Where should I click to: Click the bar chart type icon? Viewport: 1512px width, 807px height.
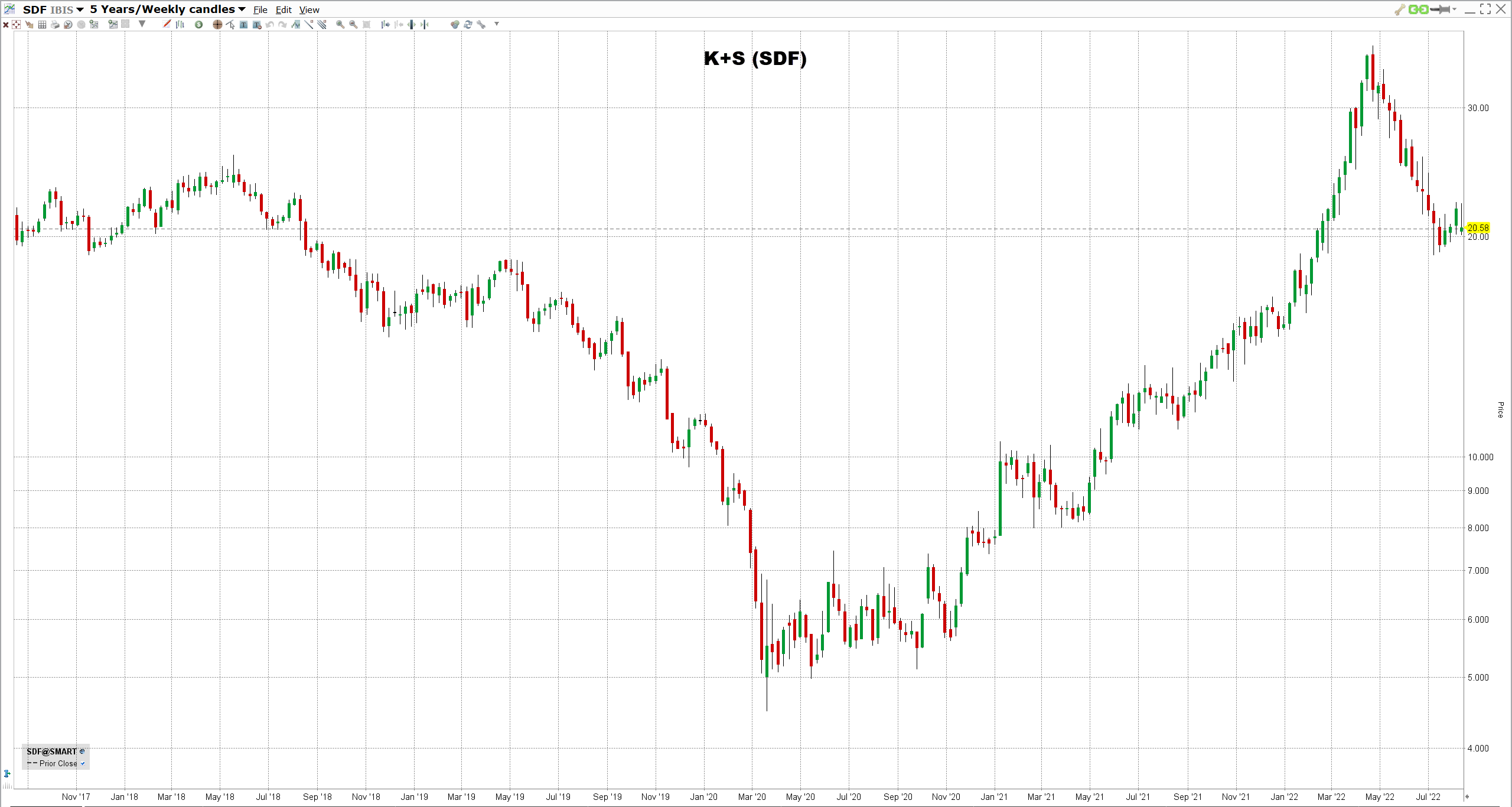(180, 24)
